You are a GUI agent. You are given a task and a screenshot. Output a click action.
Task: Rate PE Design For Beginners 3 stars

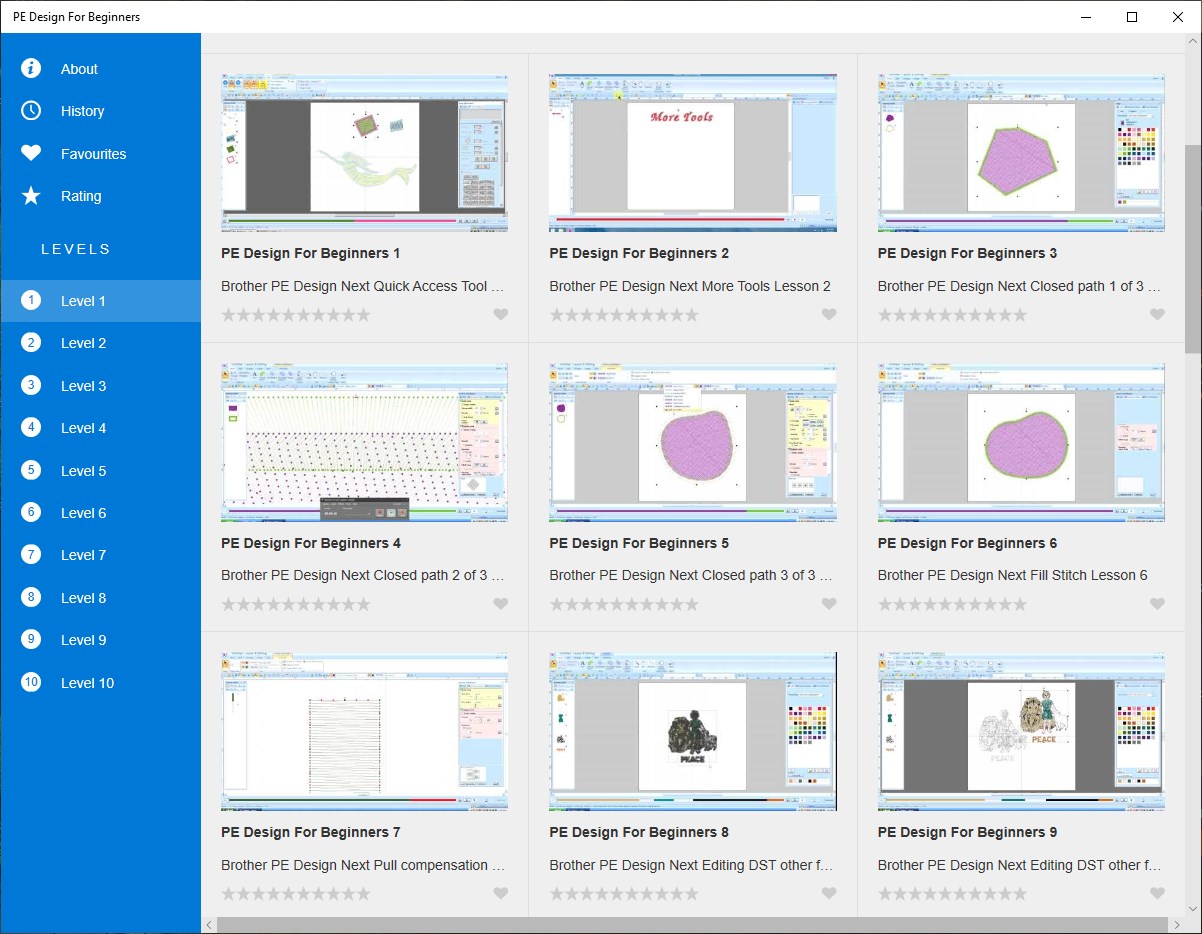952,315
